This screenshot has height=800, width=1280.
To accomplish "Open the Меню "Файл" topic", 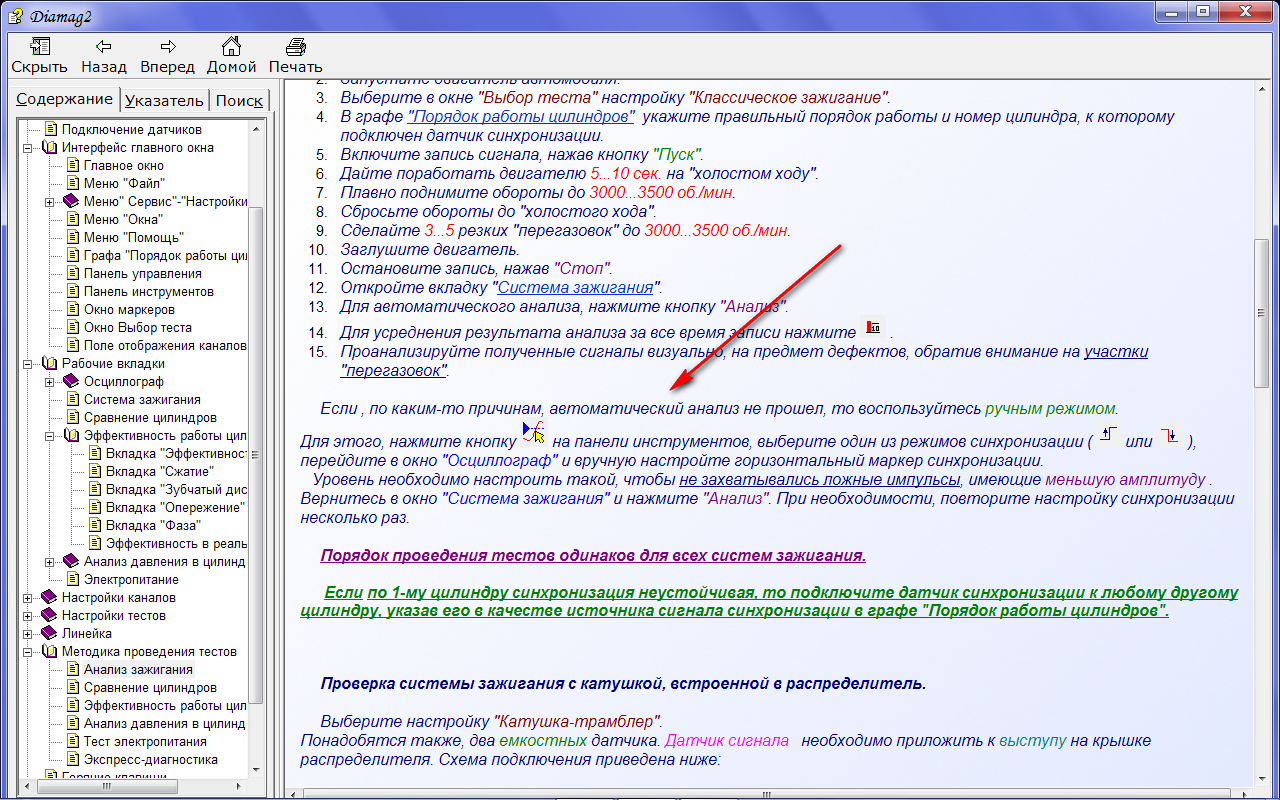I will tap(125, 184).
